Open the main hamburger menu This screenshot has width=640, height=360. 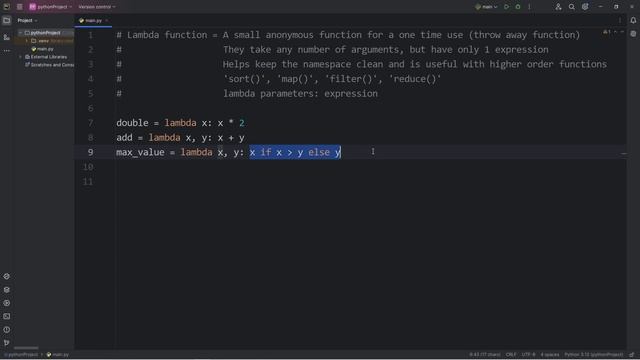[x=19, y=7]
